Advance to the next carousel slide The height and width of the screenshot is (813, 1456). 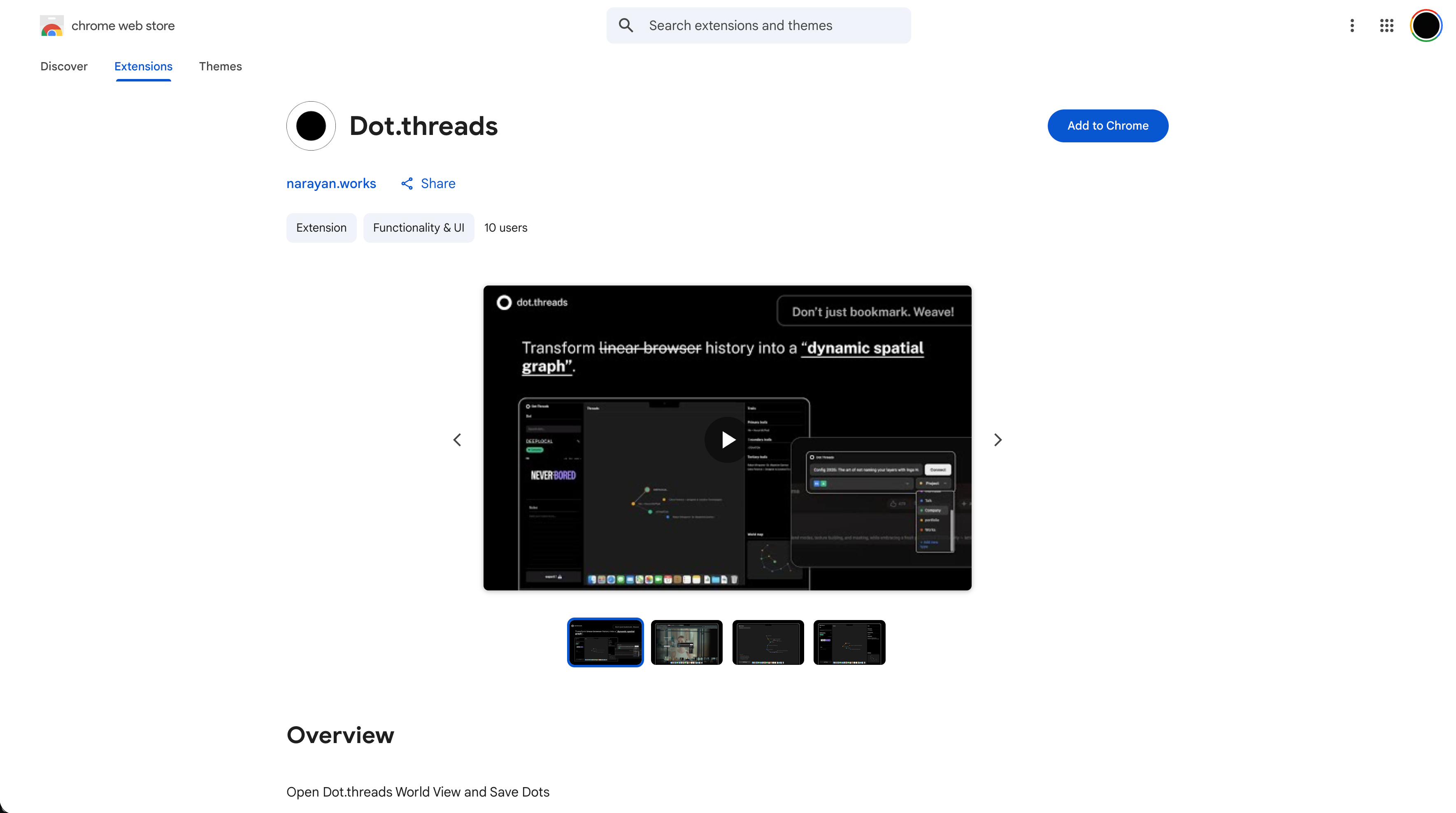coord(998,439)
